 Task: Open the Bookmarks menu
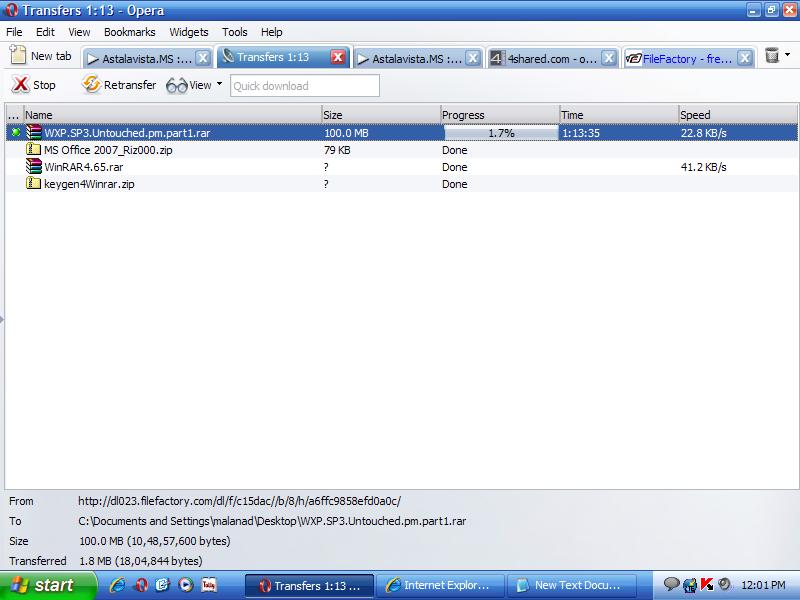point(129,32)
